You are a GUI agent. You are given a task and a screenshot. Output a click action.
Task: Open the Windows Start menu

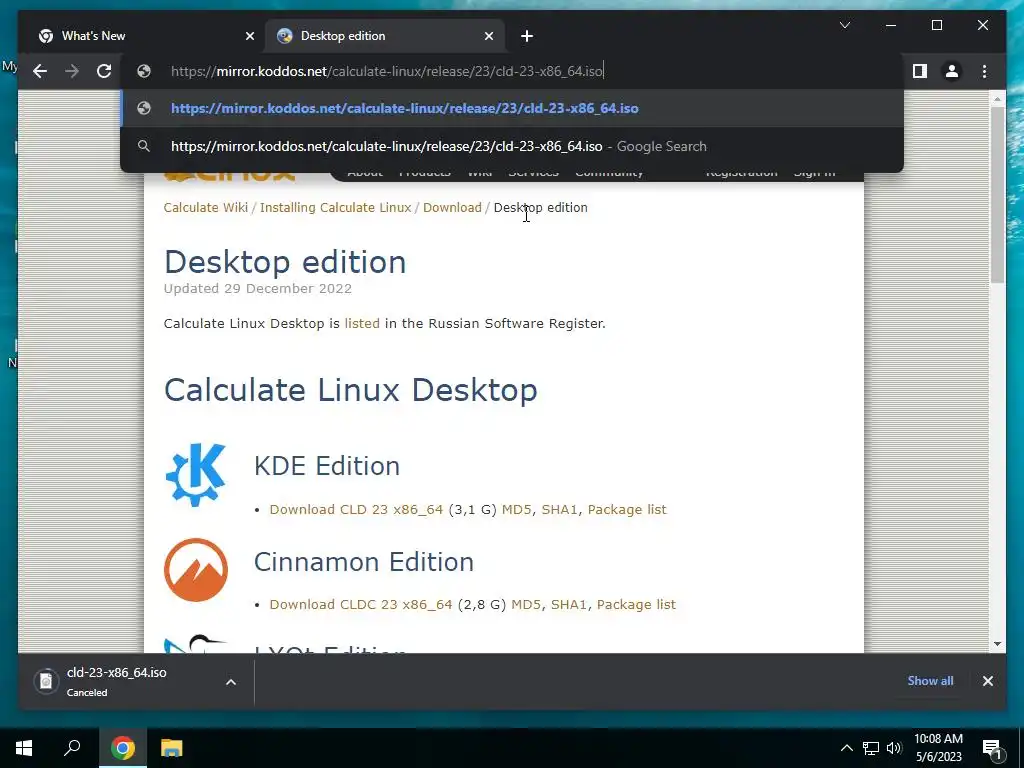click(x=24, y=748)
